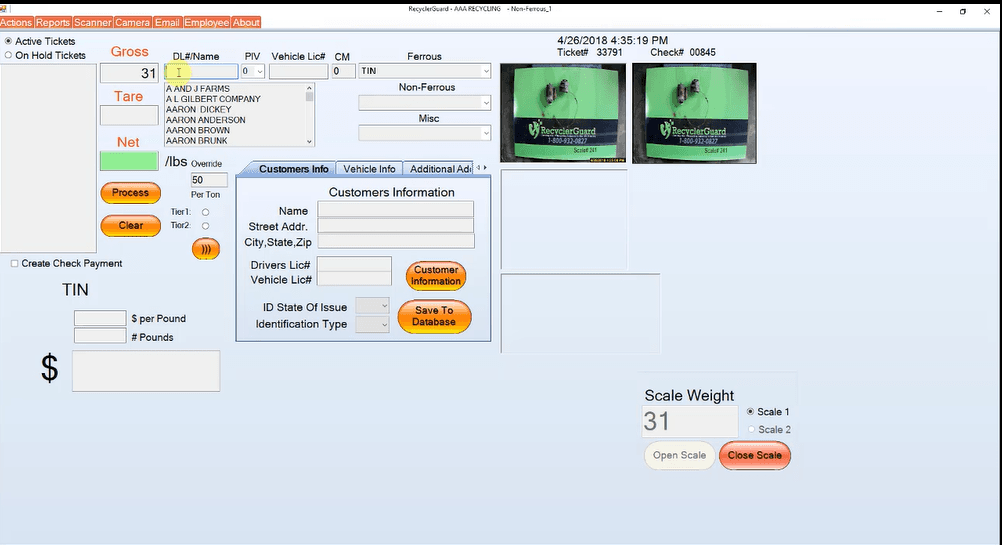The height and width of the screenshot is (545, 1002).
Task: Select AARON BROWN in list
Action: (197, 130)
